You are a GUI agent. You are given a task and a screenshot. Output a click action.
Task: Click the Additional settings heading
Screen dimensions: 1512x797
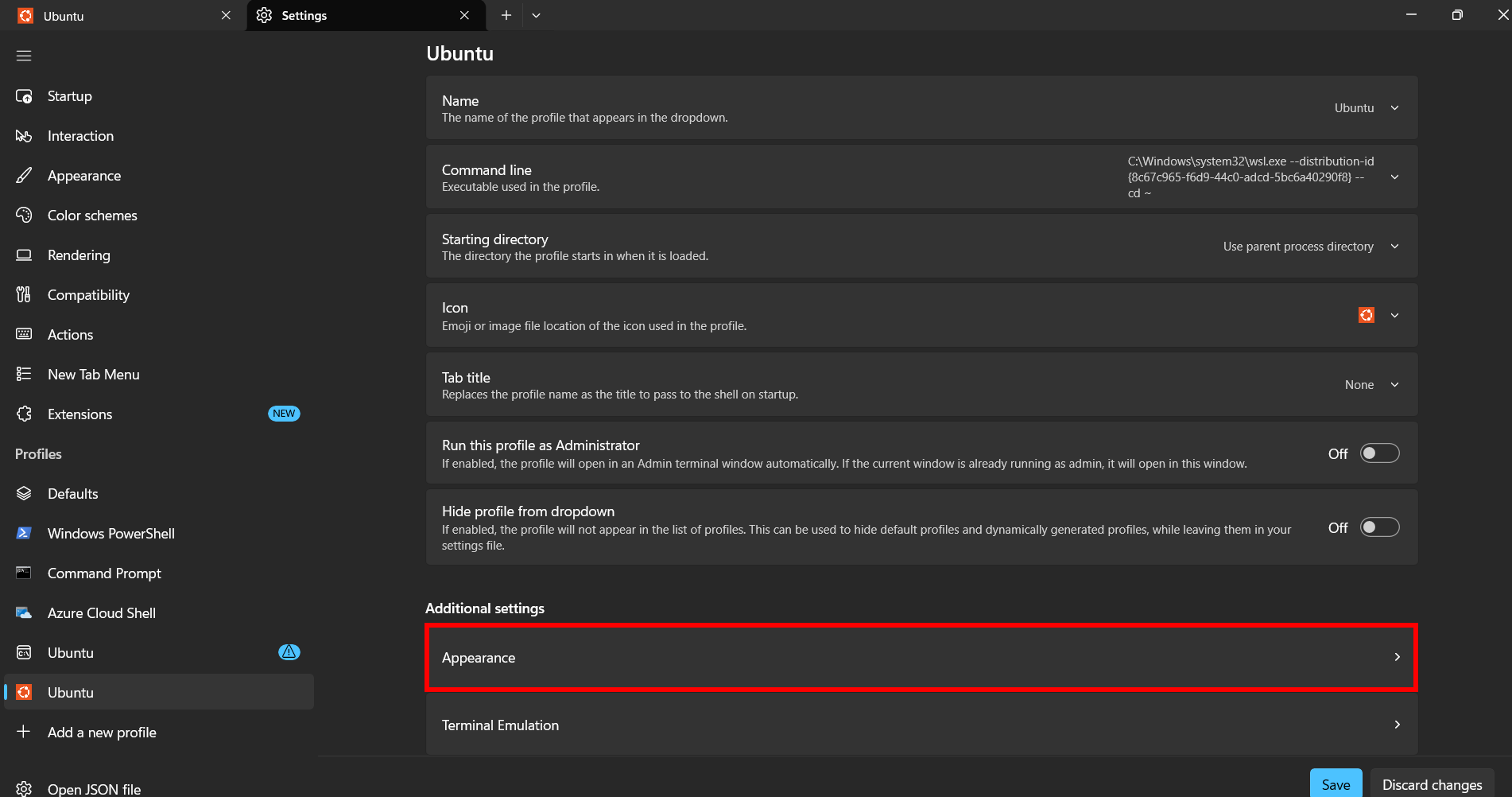(485, 608)
